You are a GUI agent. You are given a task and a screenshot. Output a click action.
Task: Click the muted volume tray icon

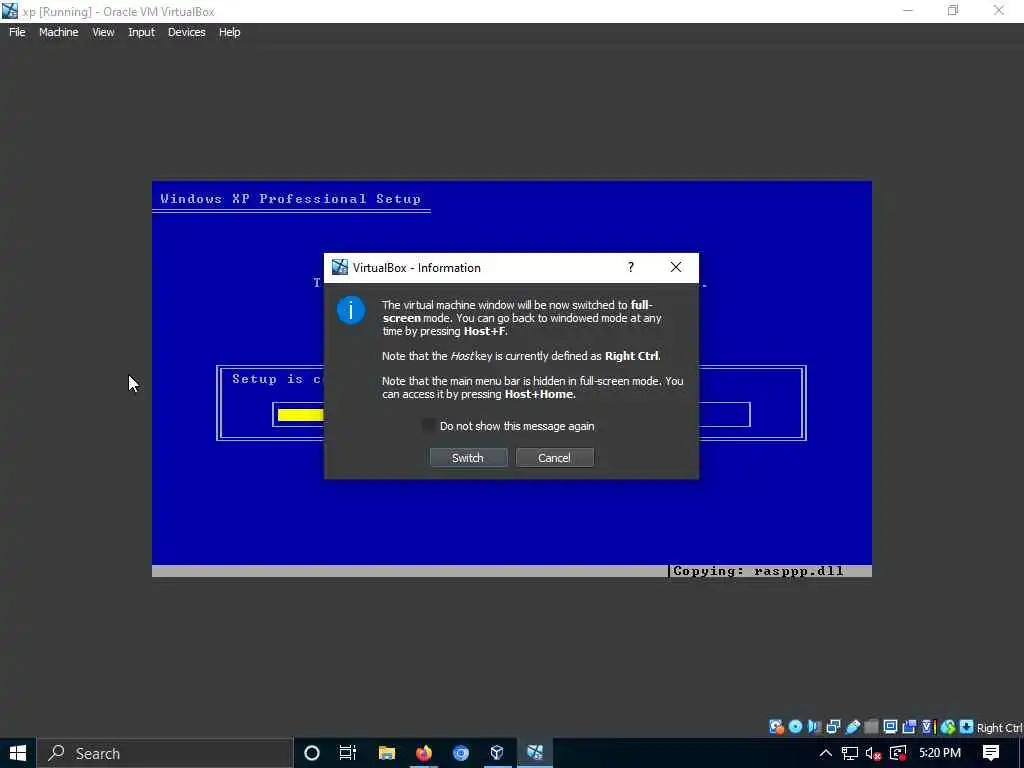point(873,753)
